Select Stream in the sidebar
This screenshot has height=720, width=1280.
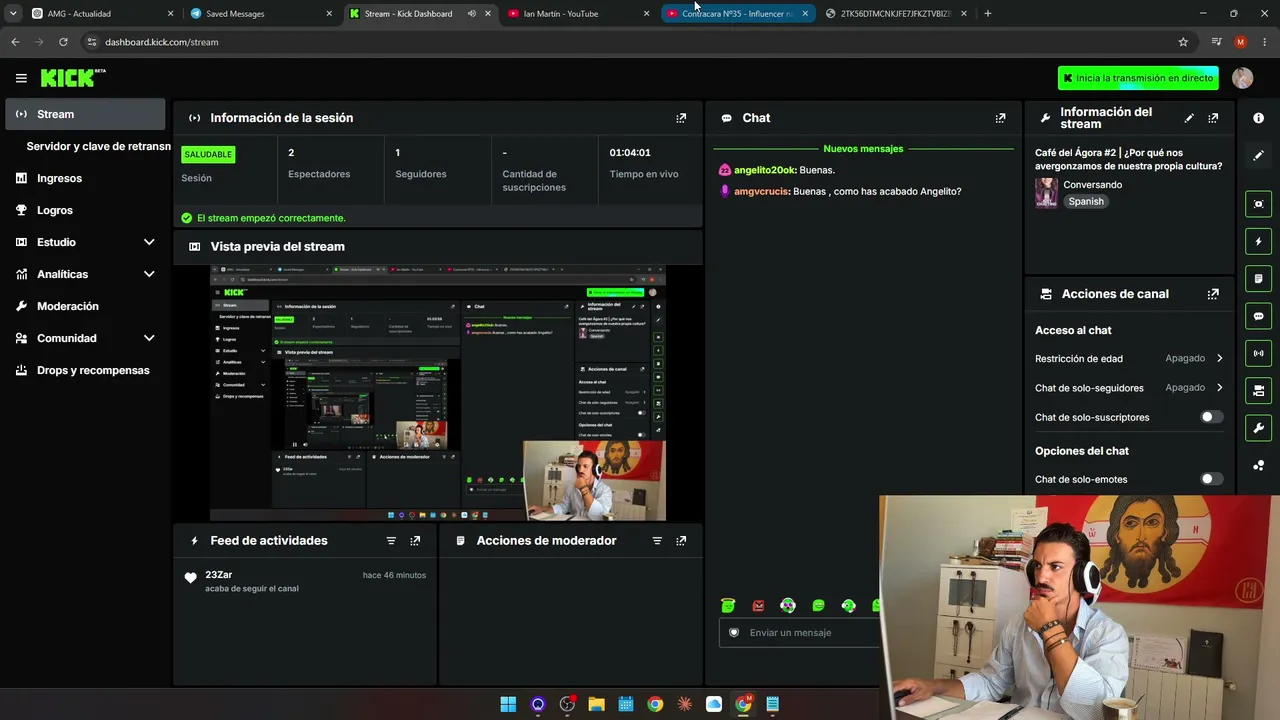(x=85, y=114)
